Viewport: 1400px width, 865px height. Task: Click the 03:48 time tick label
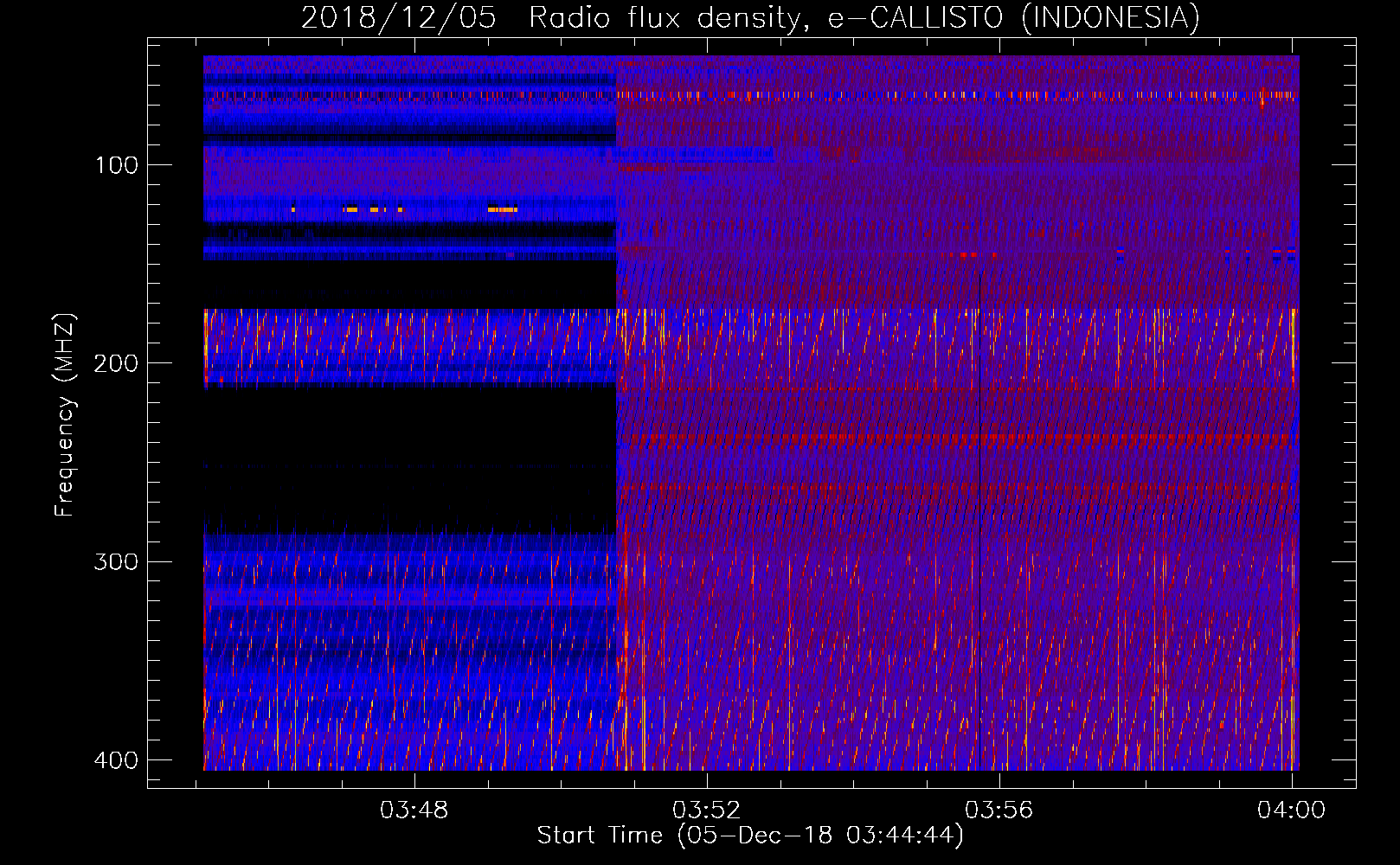(x=414, y=810)
